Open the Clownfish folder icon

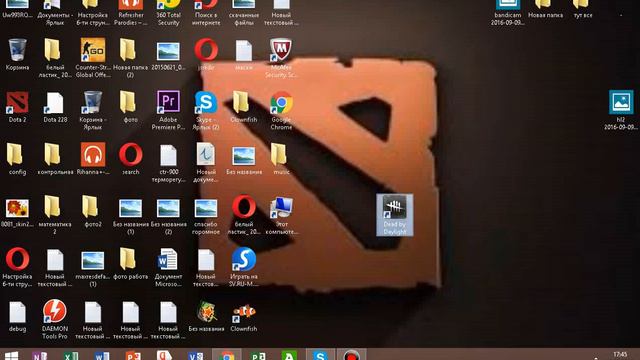244,107
